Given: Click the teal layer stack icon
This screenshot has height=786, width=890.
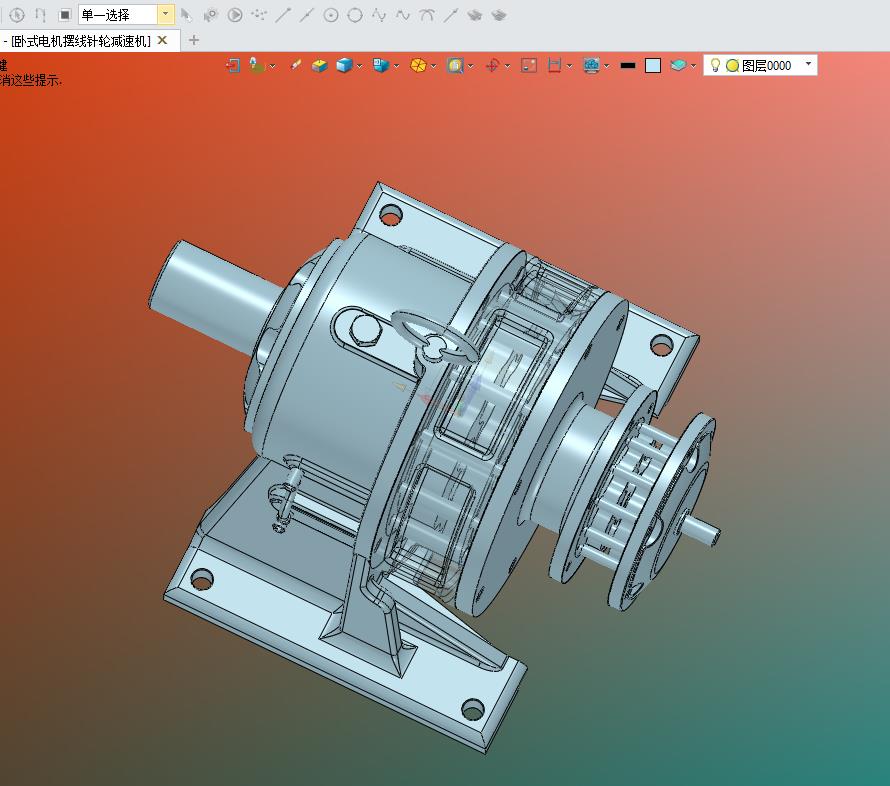Looking at the screenshot, I should click(678, 66).
